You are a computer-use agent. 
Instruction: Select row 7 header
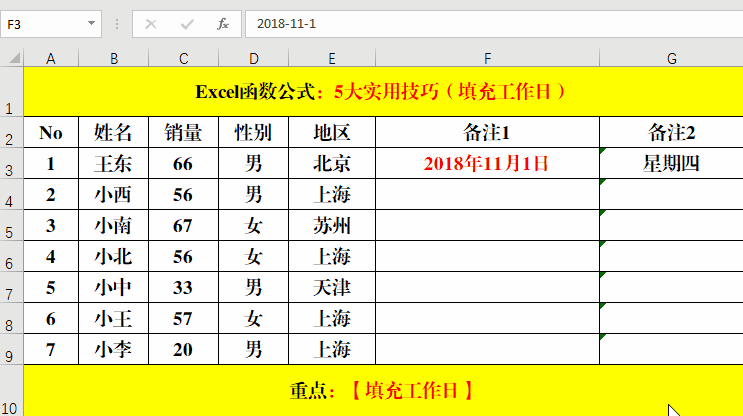click(12, 287)
